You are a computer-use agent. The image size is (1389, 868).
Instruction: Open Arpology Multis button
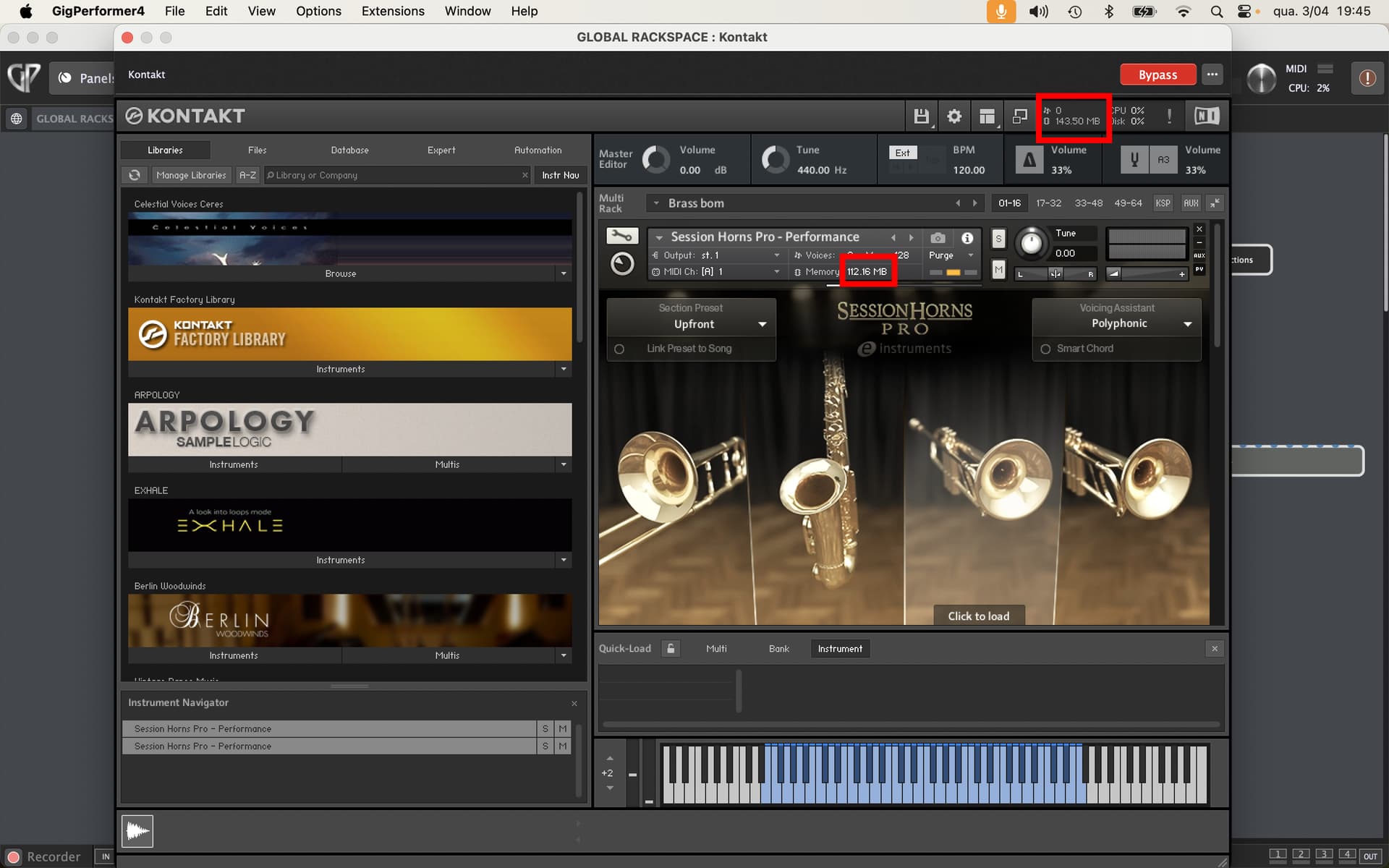click(447, 464)
